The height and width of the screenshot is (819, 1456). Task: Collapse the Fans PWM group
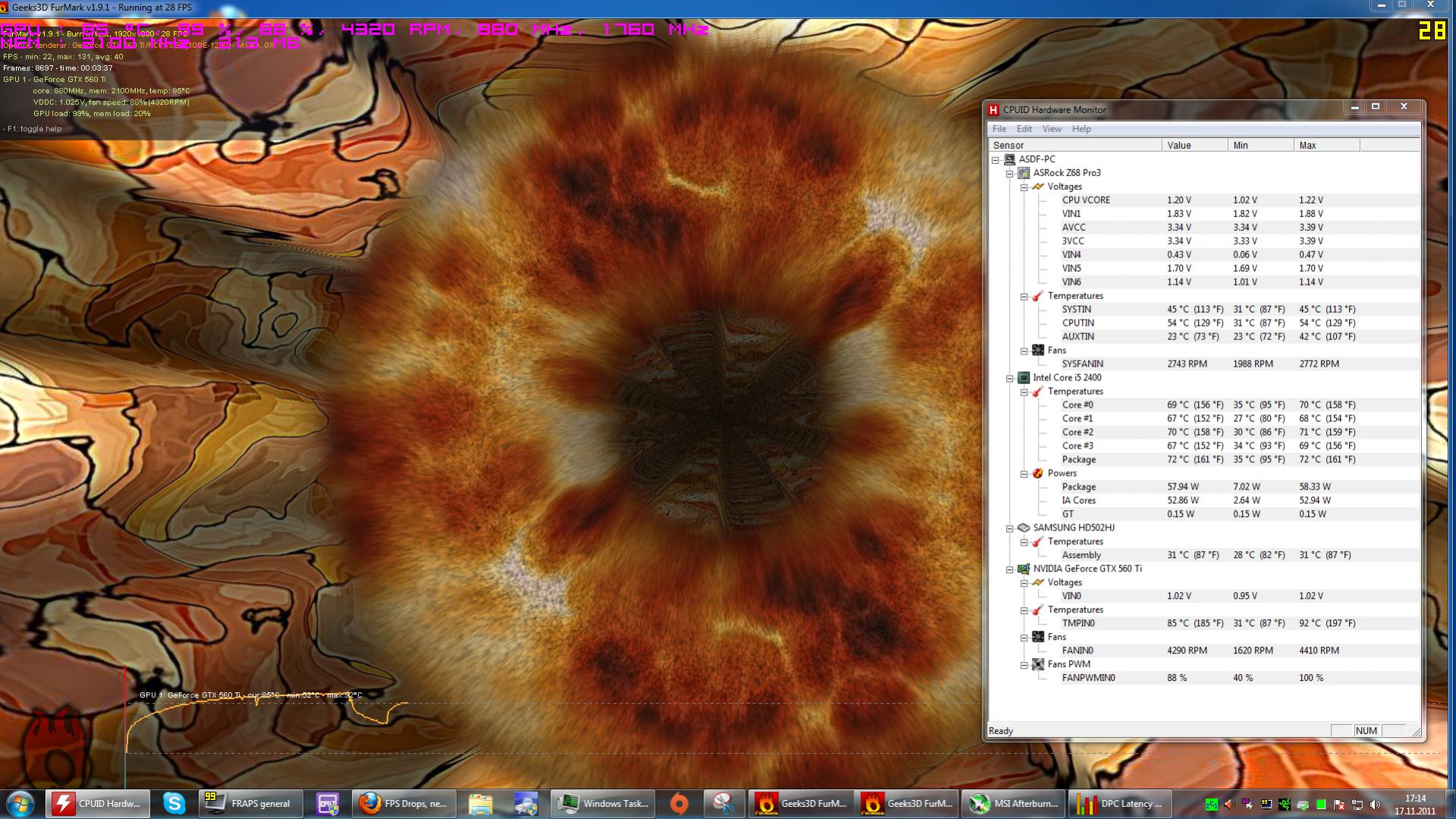pos(1024,665)
